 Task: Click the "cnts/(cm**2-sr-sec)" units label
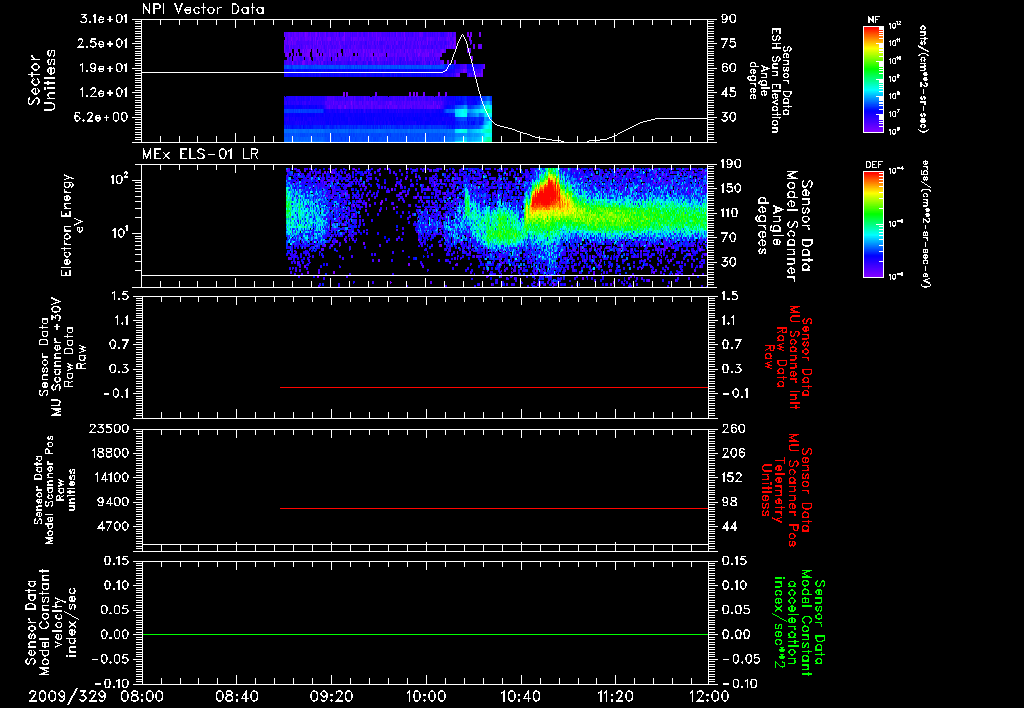[923, 78]
